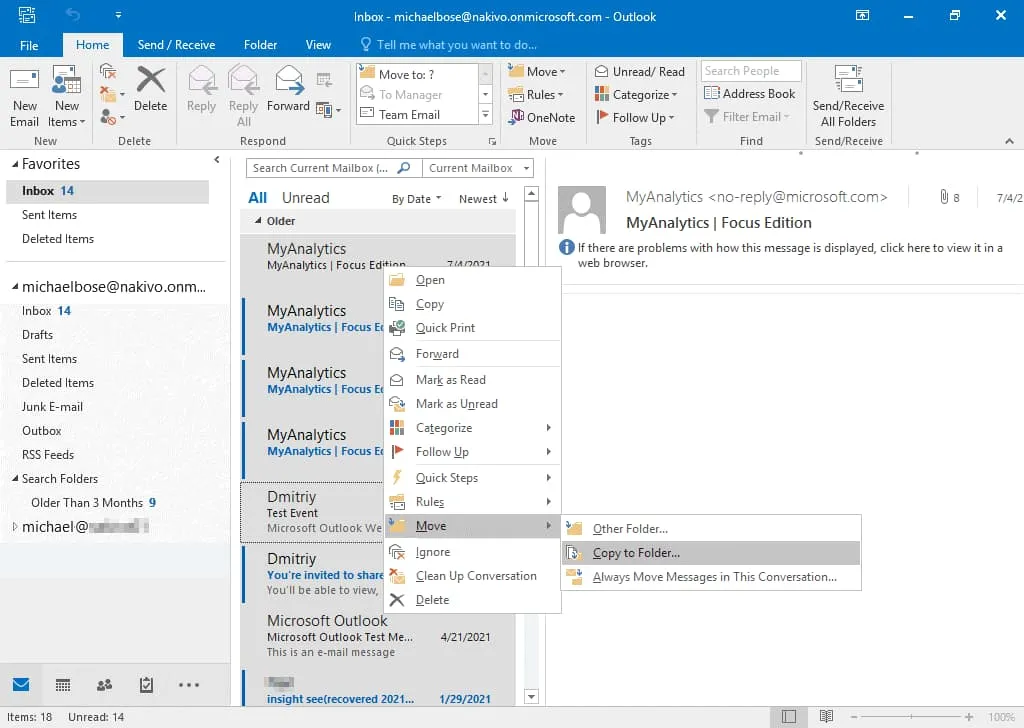
Task: Open the Address Book
Action: [x=750, y=94]
